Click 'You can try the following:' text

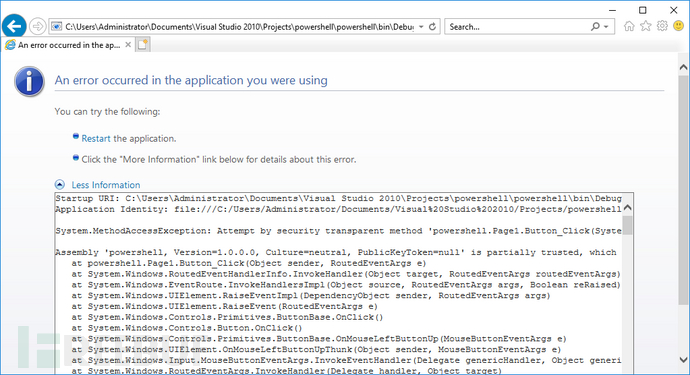107,111
